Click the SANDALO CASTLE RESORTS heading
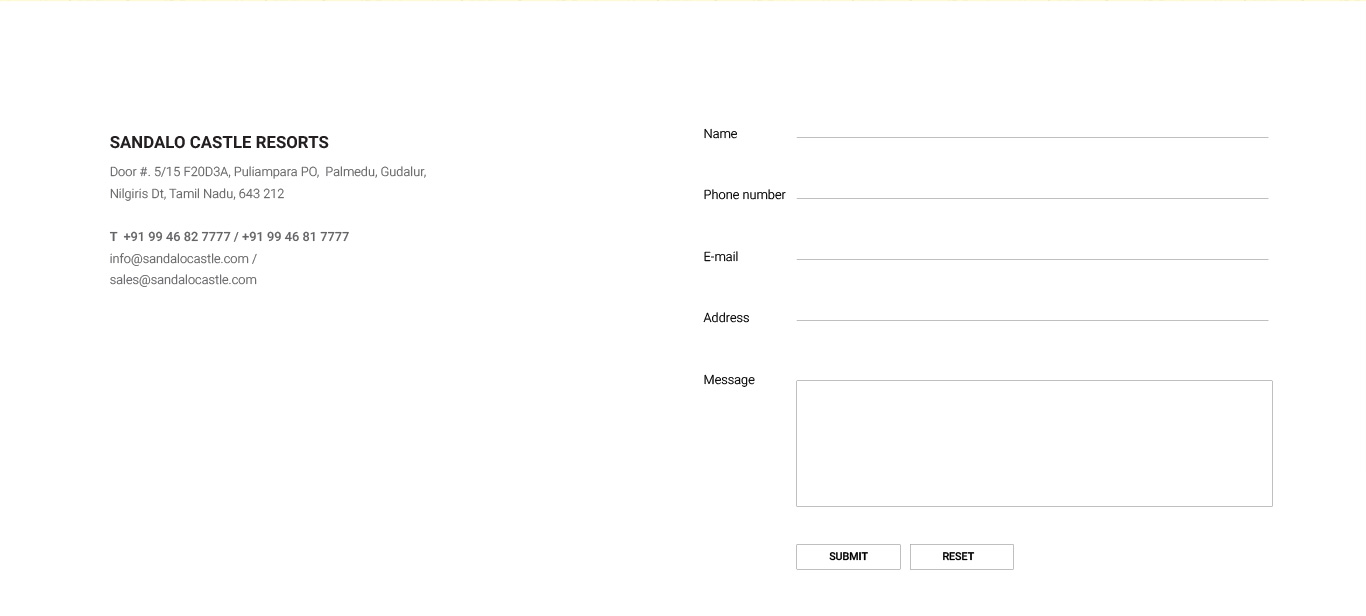Screen dimensions: 1366x616 coord(219,143)
